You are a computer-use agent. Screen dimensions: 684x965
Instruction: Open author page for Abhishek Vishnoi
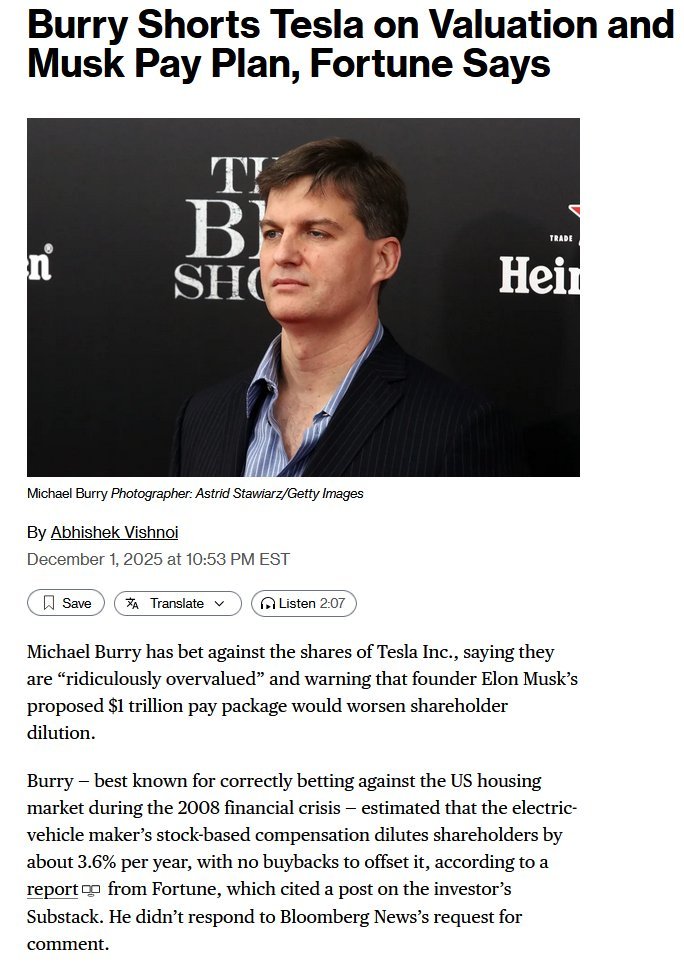click(x=115, y=532)
